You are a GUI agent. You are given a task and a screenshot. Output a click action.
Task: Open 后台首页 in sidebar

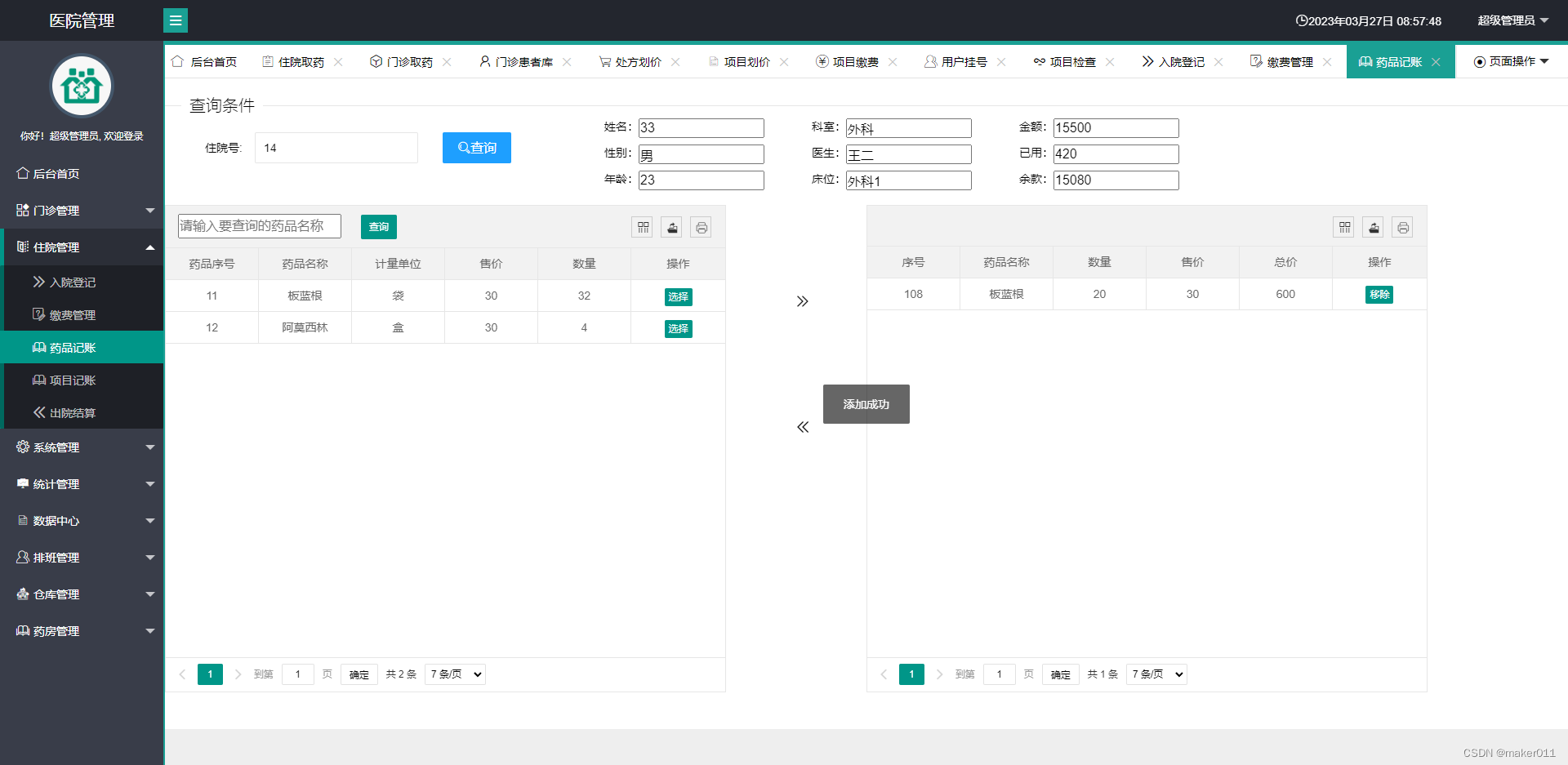coord(82,174)
